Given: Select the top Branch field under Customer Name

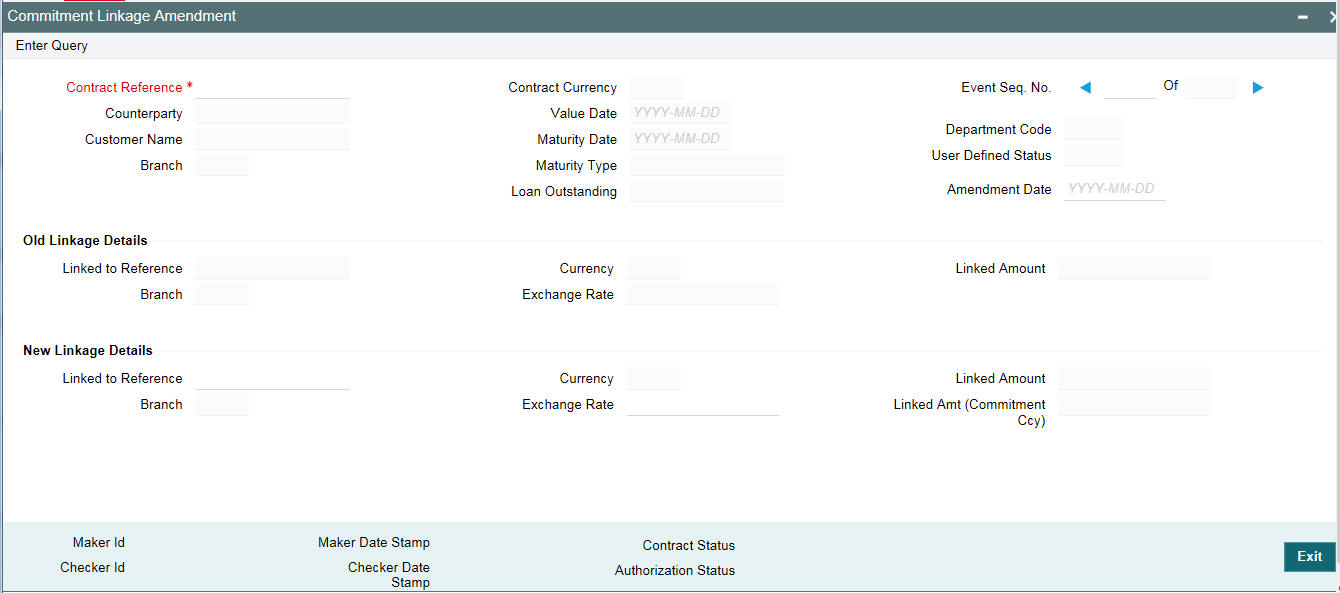Looking at the screenshot, I should pos(222,166).
